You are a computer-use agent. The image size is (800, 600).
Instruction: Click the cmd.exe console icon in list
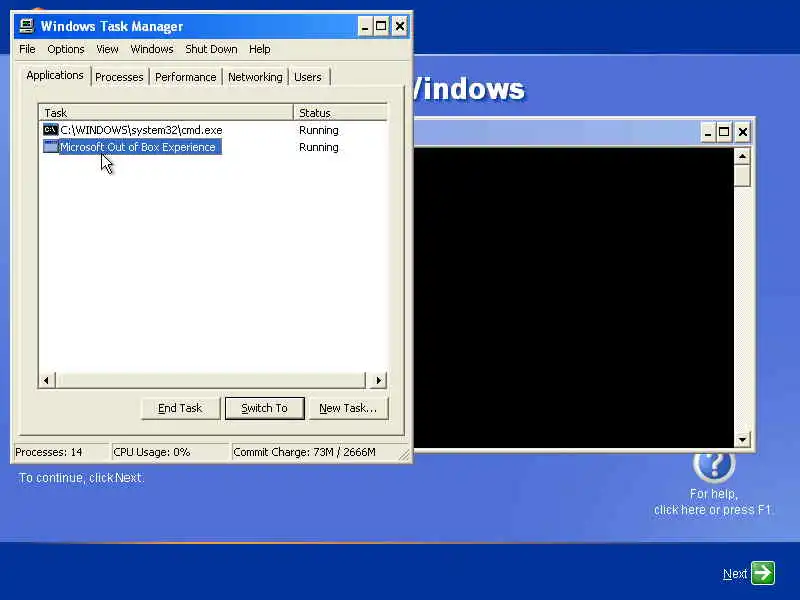tap(50, 130)
